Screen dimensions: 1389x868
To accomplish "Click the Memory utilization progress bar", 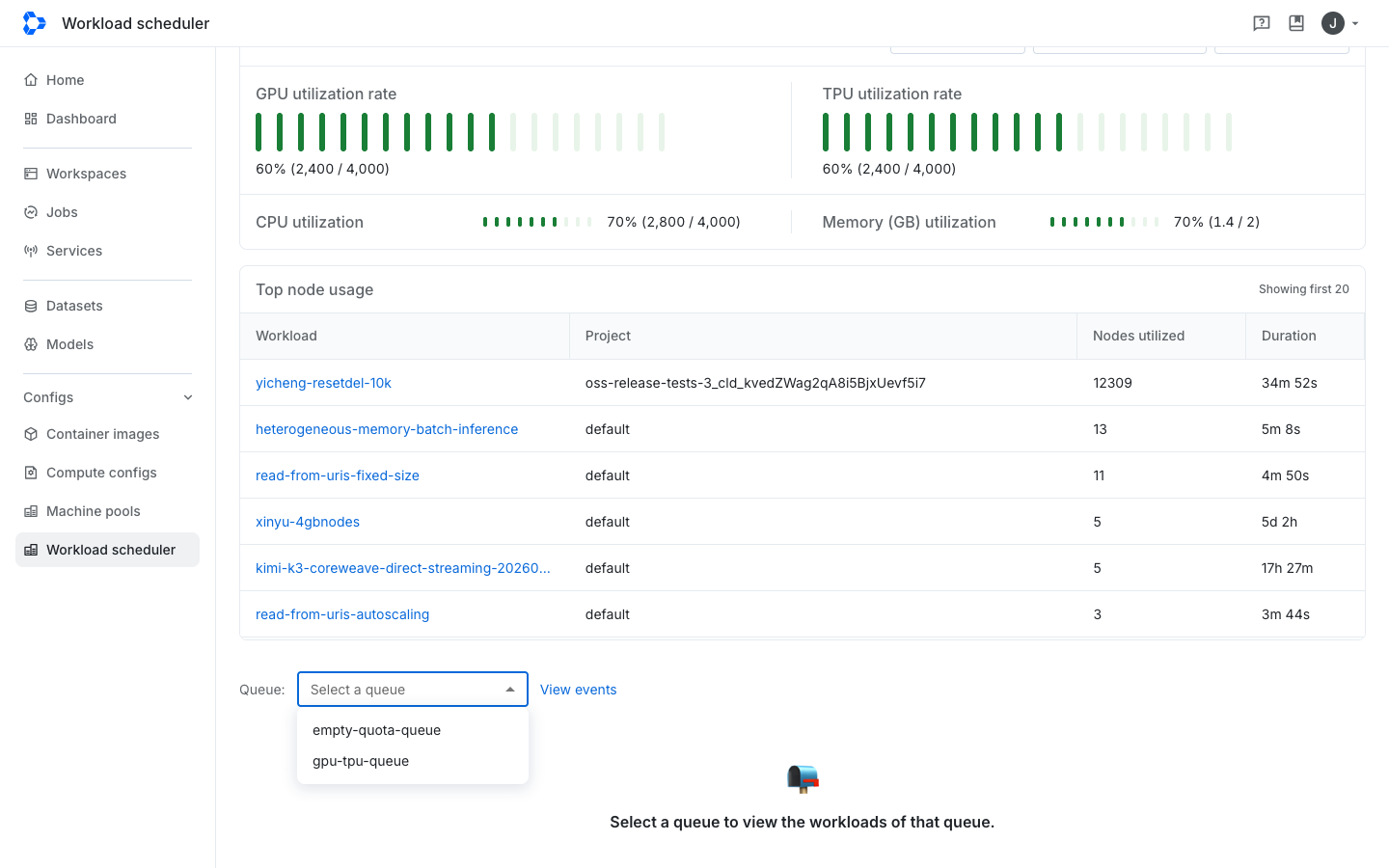I will point(1104,222).
